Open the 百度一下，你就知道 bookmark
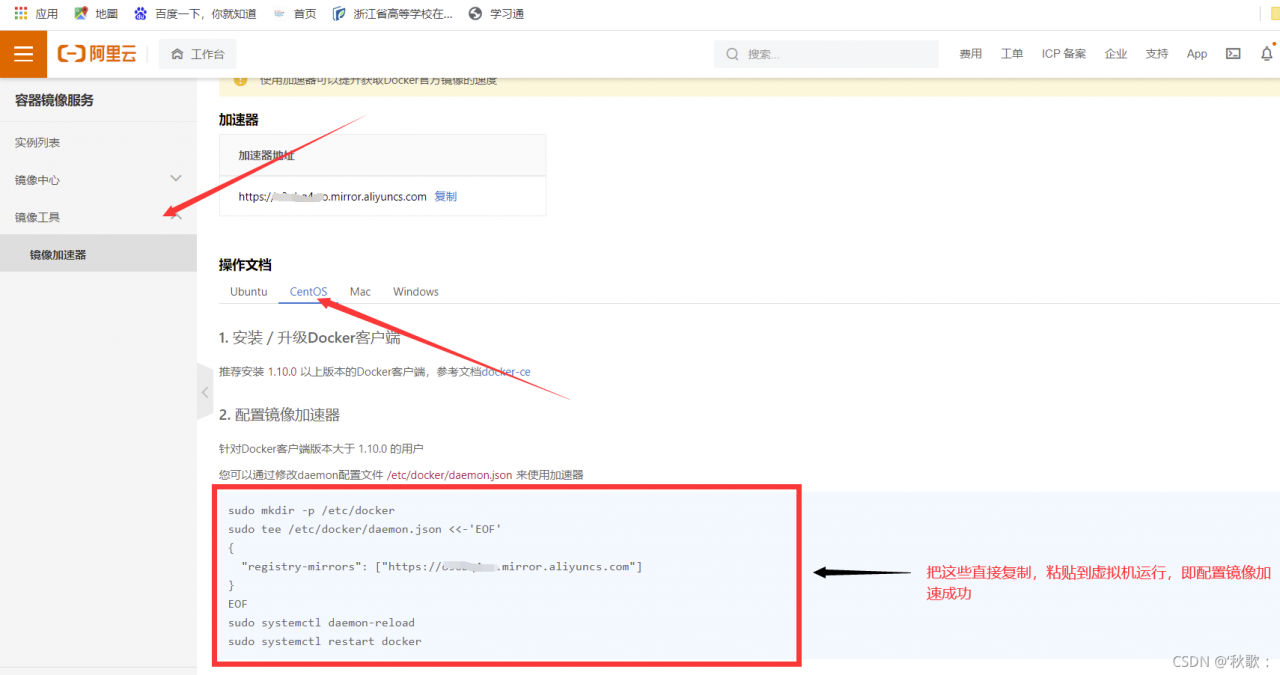1280x675 pixels. click(195, 14)
